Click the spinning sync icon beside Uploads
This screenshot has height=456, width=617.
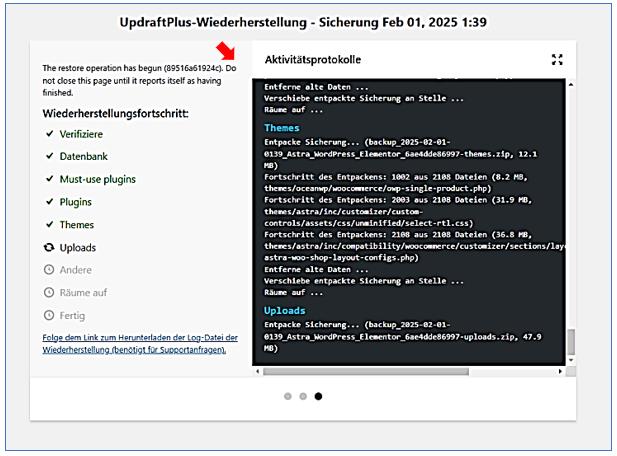[x=49, y=248]
